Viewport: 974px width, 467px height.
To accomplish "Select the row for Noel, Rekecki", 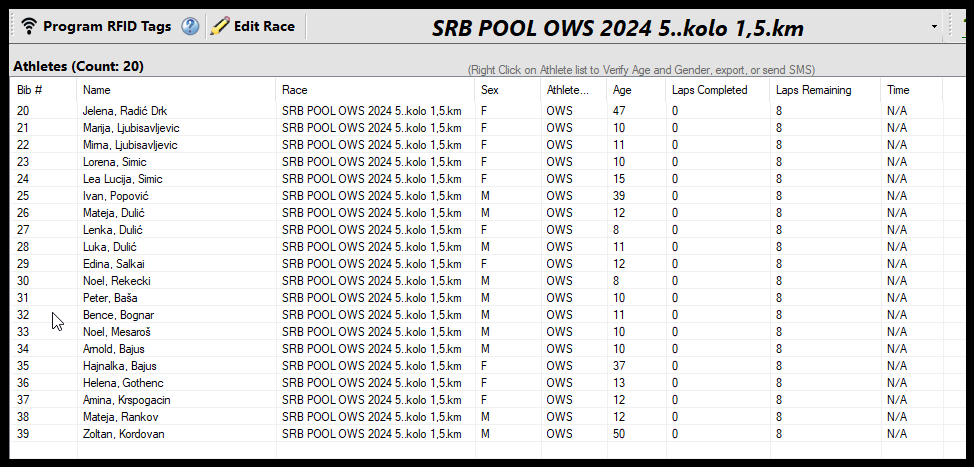I will tap(116, 281).
